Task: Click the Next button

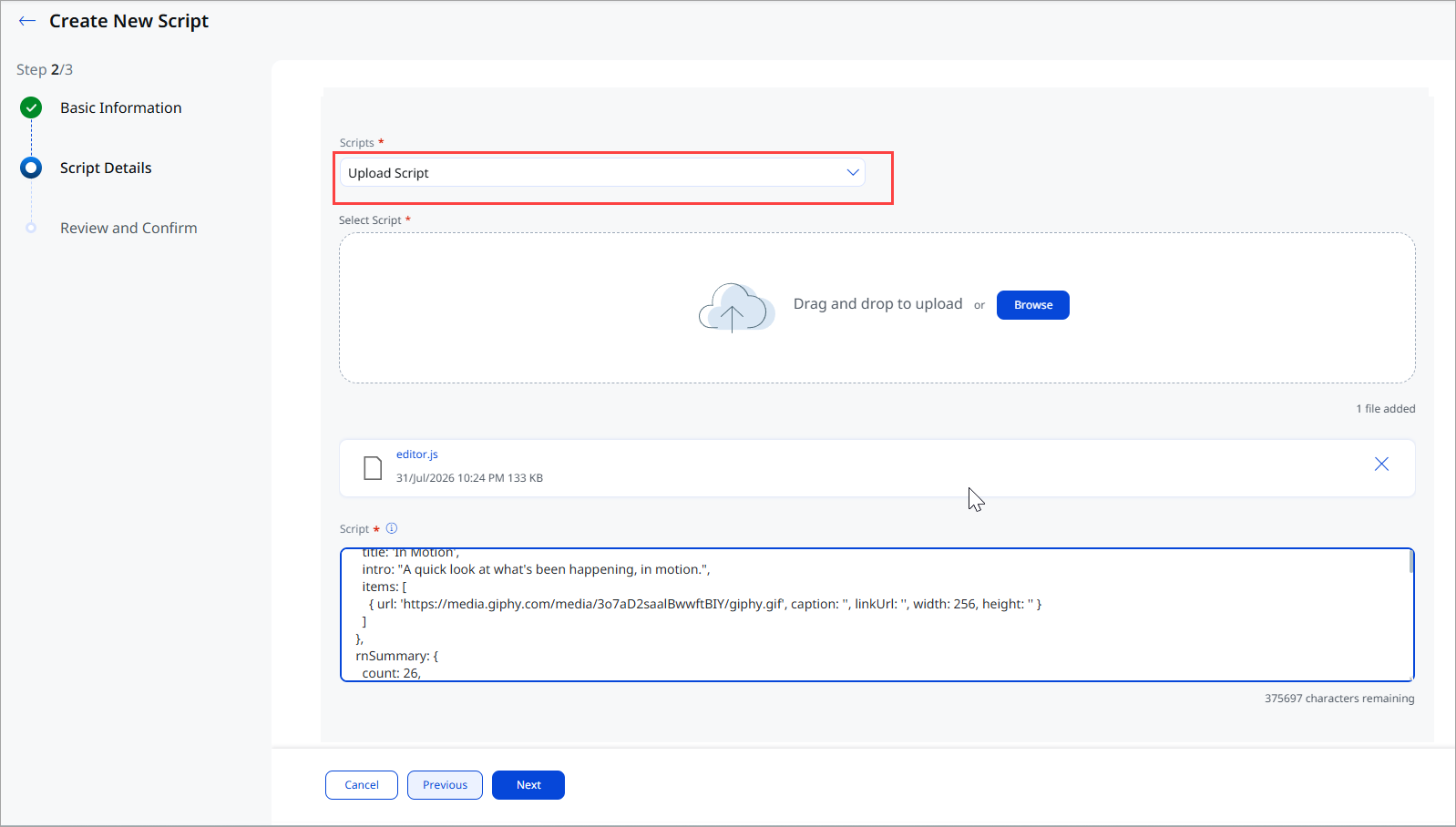Action: click(x=528, y=785)
